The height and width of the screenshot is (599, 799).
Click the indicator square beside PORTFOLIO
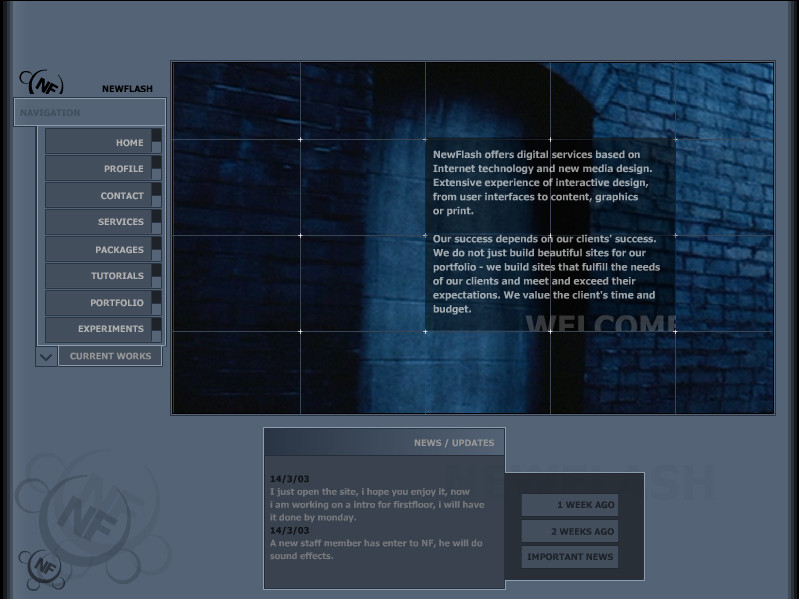pos(156,303)
